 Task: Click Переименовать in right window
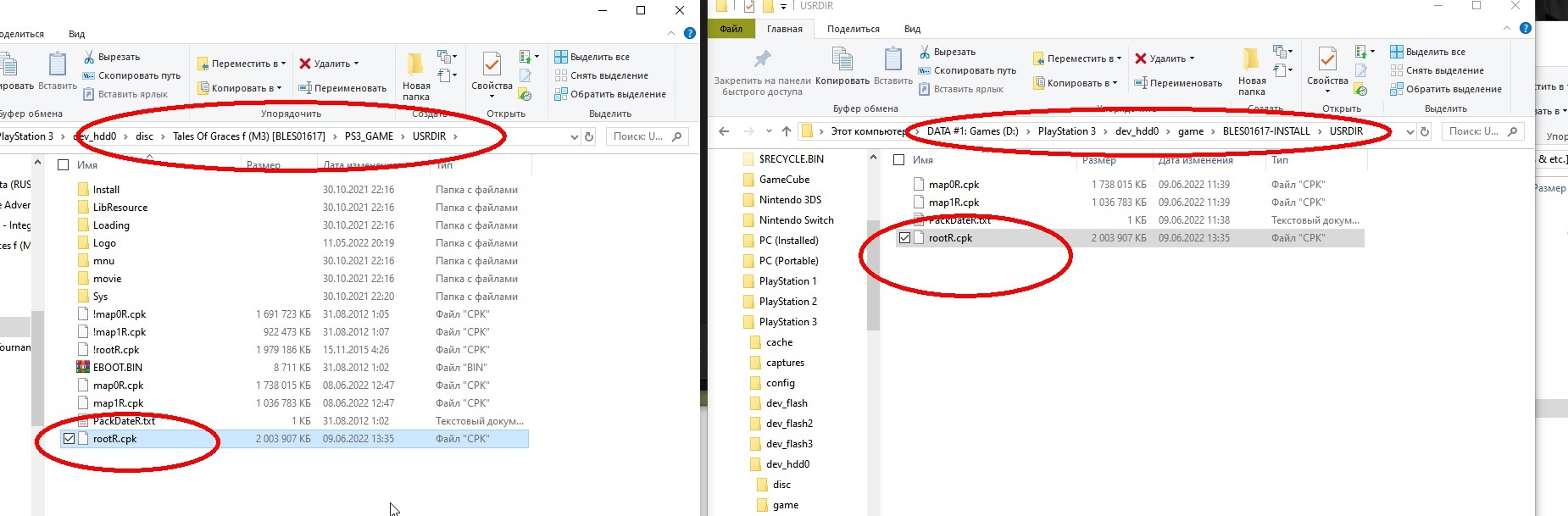pos(1178,83)
